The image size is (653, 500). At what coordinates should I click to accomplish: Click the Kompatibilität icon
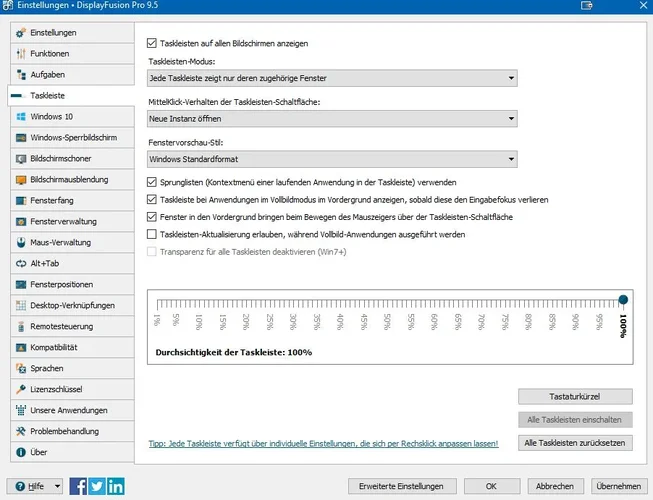click(21, 348)
